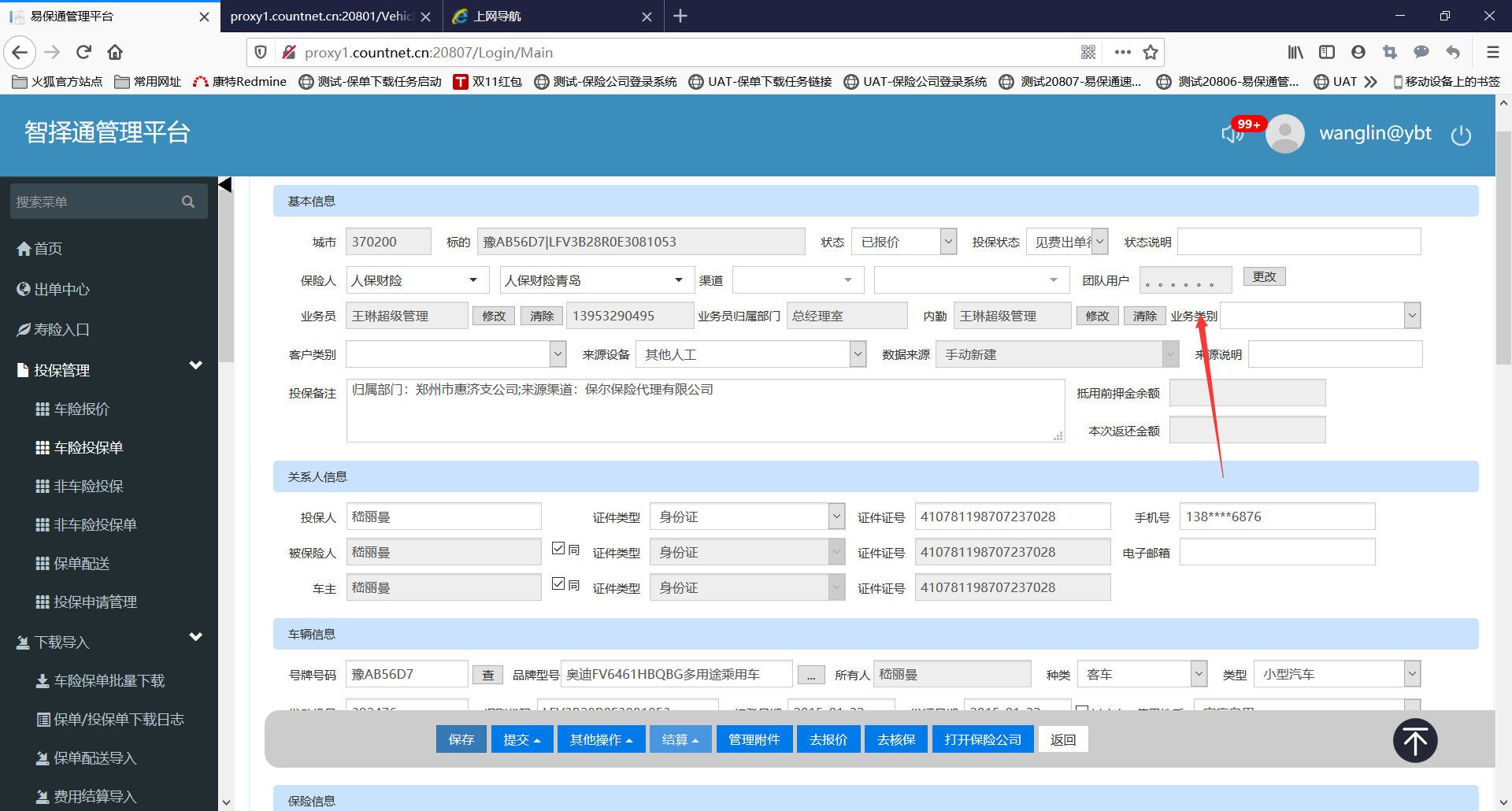Uncheck the 同 checkbox beside 被保险人
Viewport: 1512px width, 811px height.
[558, 549]
